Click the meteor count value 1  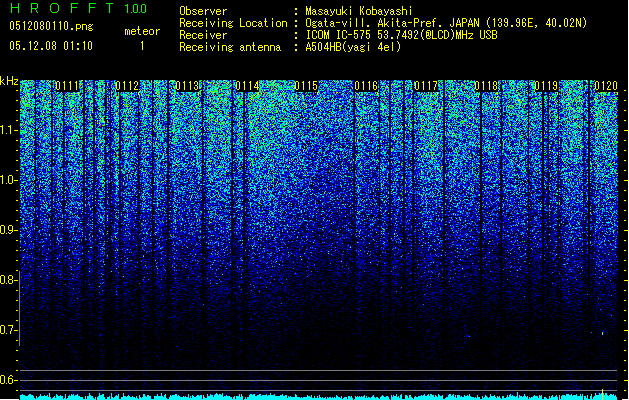[x=142, y=46]
